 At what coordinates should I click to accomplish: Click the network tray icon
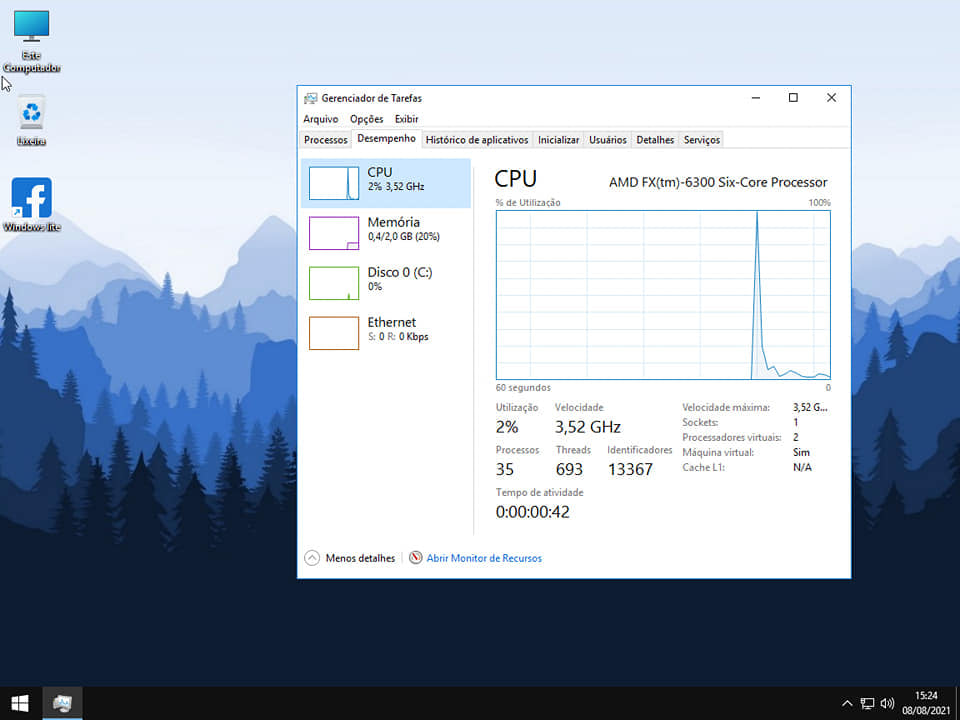point(867,703)
